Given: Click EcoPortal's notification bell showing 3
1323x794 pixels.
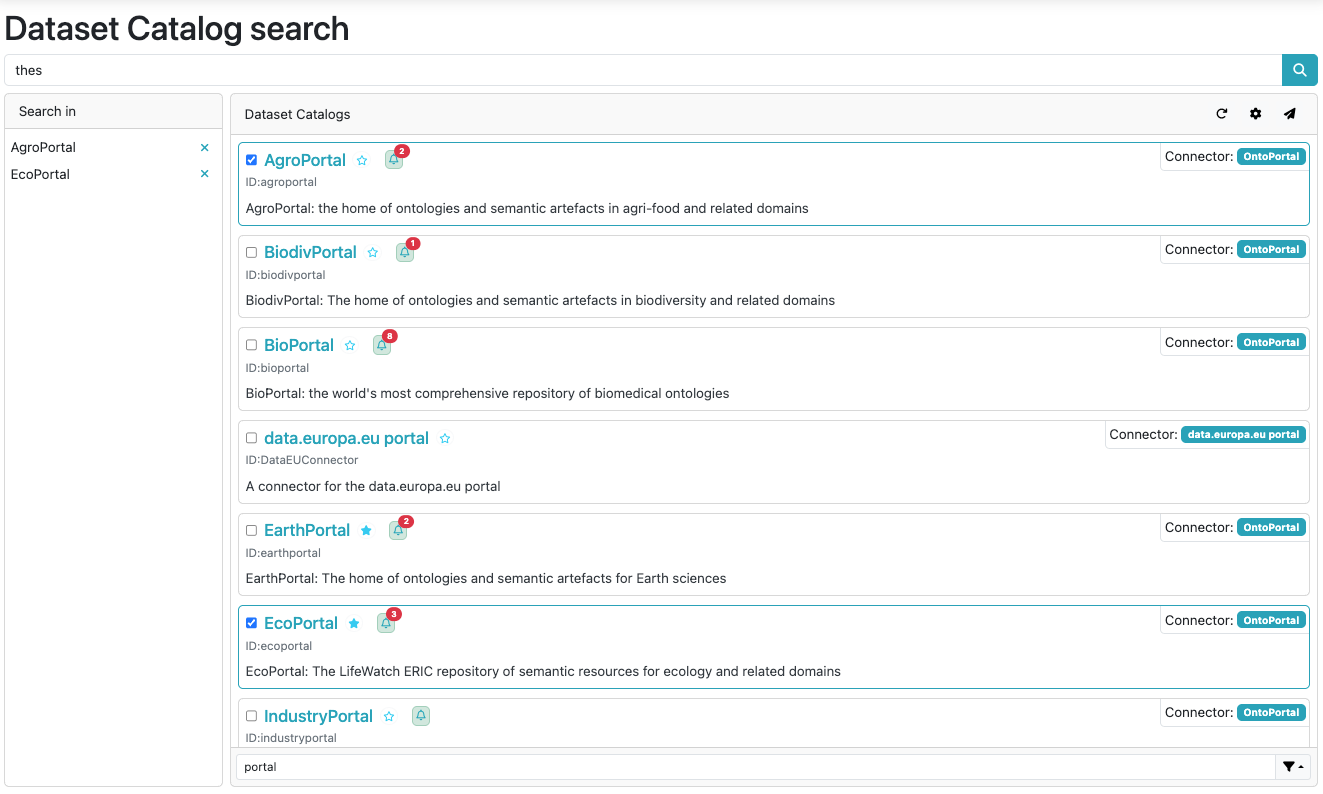Looking at the screenshot, I should [x=386, y=623].
